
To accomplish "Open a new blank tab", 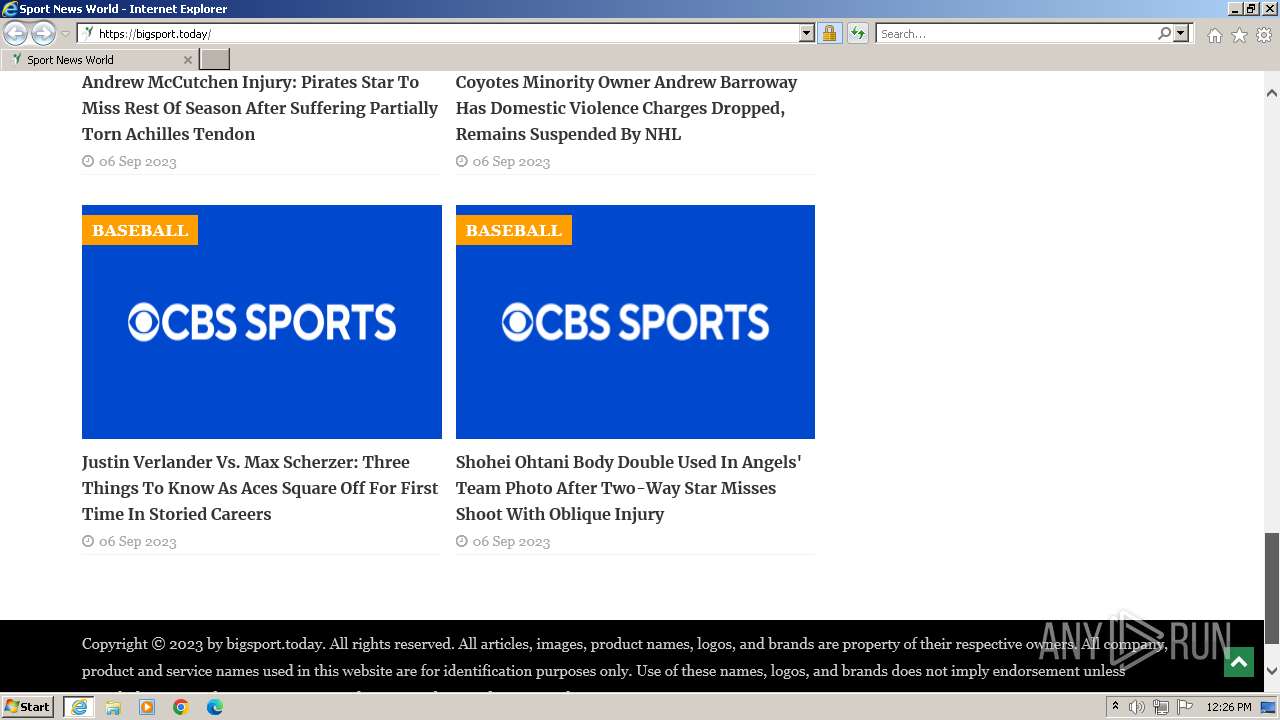I will click(x=215, y=59).
